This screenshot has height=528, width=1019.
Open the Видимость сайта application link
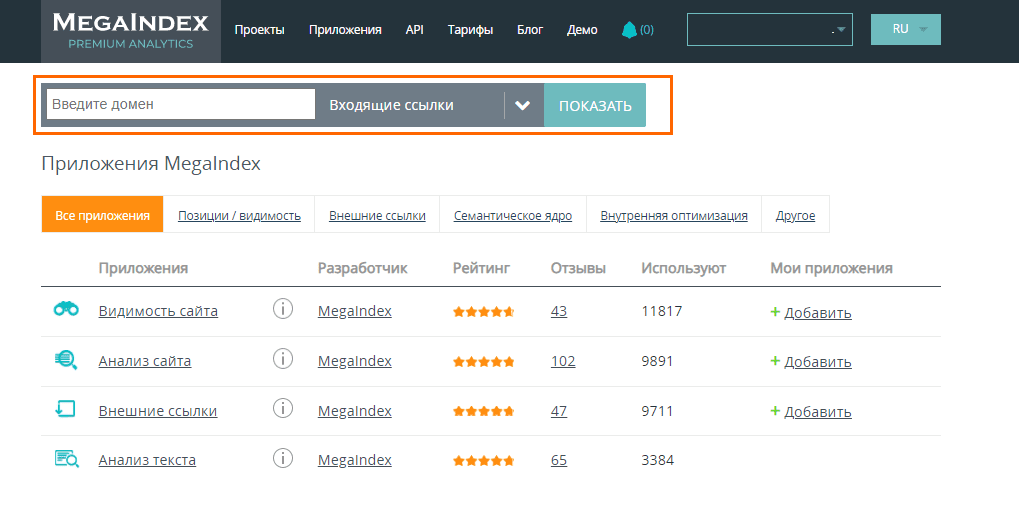pyautogui.click(x=158, y=311)
